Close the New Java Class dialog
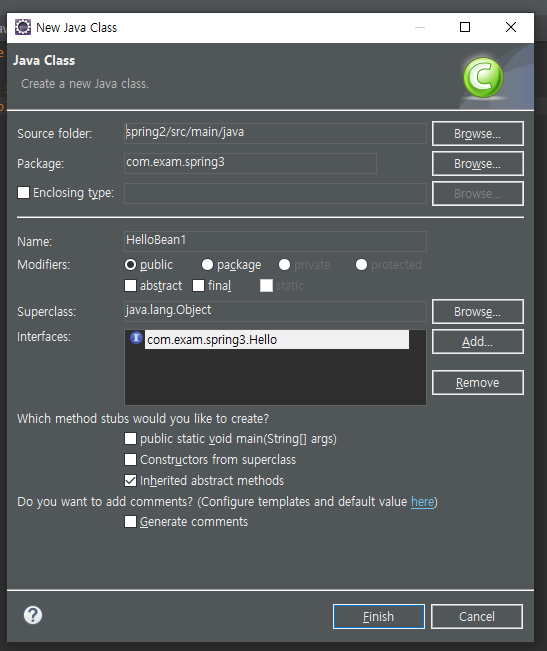Screen dimensions: 547x651 click(511, 27)
